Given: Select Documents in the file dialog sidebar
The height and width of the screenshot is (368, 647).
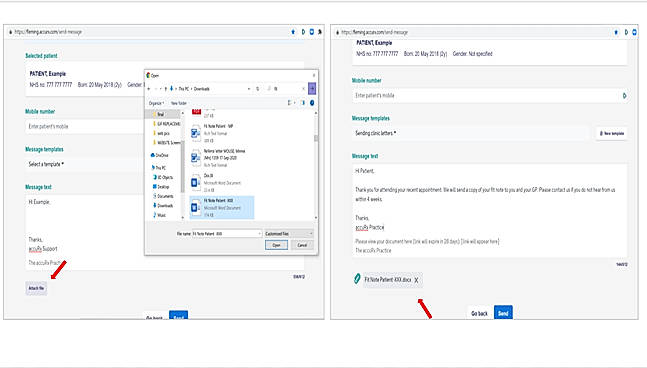Looking at the screenshot, I should [163, 196].
